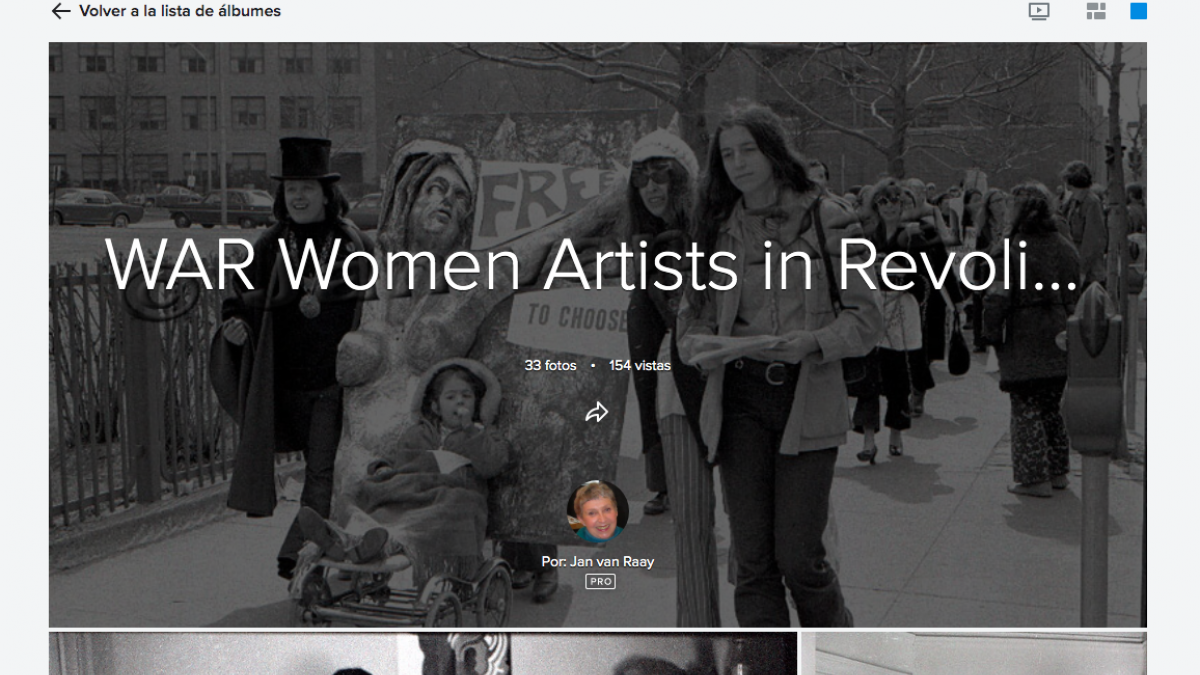Click the back arrow icon
Image resolution: width=1200 pixels, height=675 pixels.
(61, 12)
